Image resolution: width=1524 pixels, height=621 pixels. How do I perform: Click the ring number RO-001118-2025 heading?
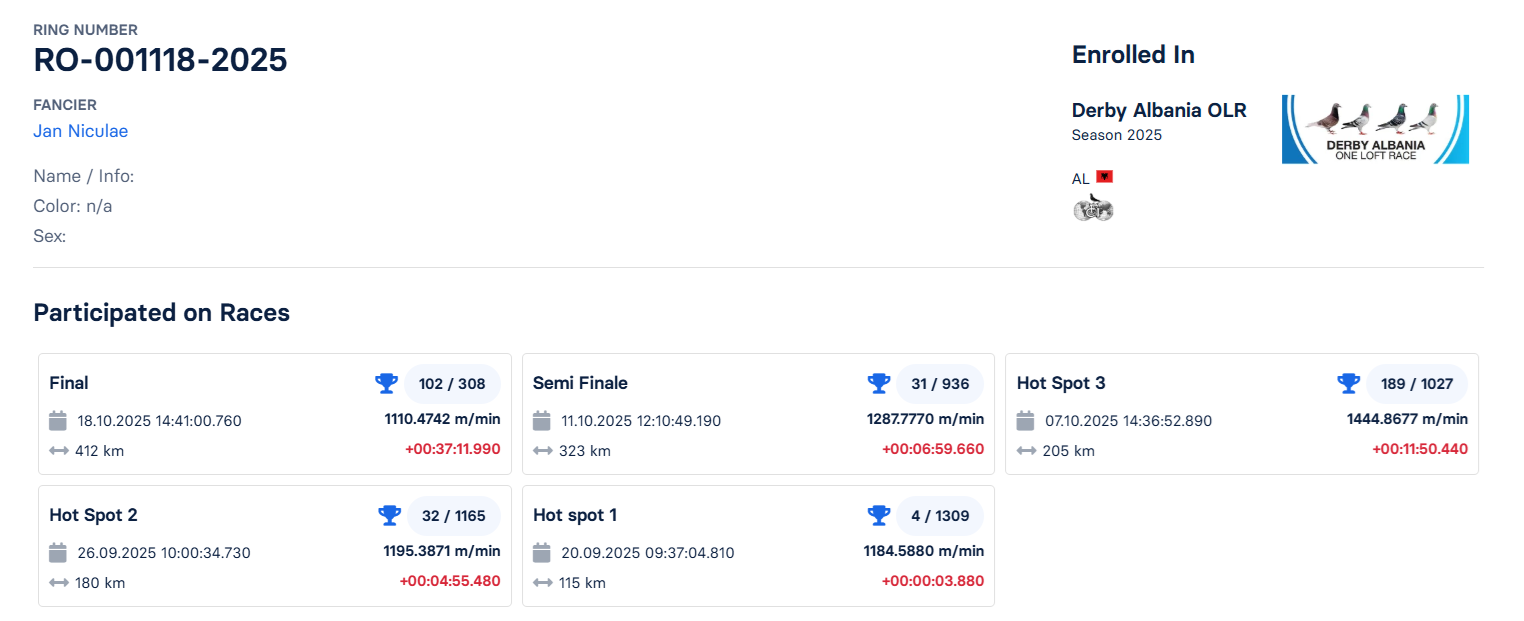160,60
